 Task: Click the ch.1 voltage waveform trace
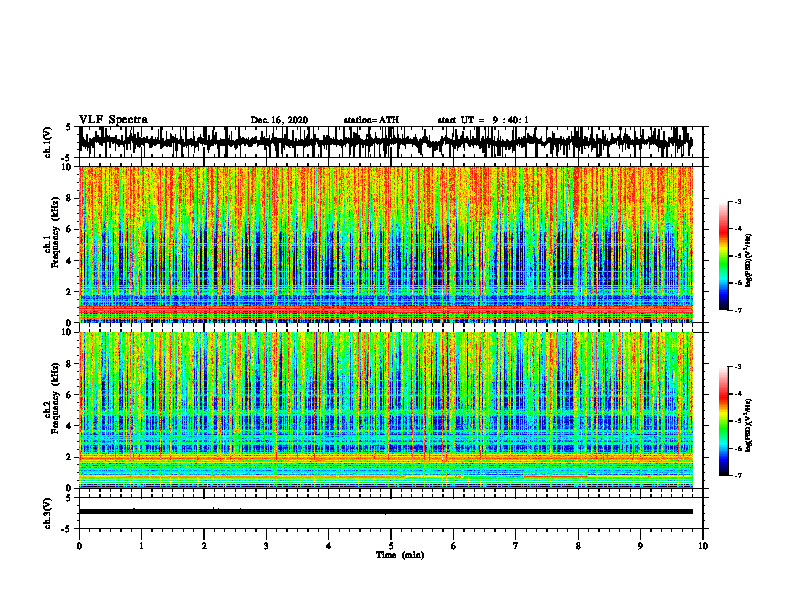click(385, 141)
